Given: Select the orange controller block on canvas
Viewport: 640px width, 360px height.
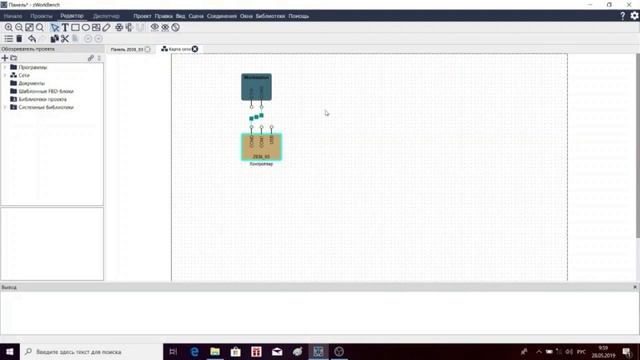Looking at the screenshot, I should click(261, 147).
